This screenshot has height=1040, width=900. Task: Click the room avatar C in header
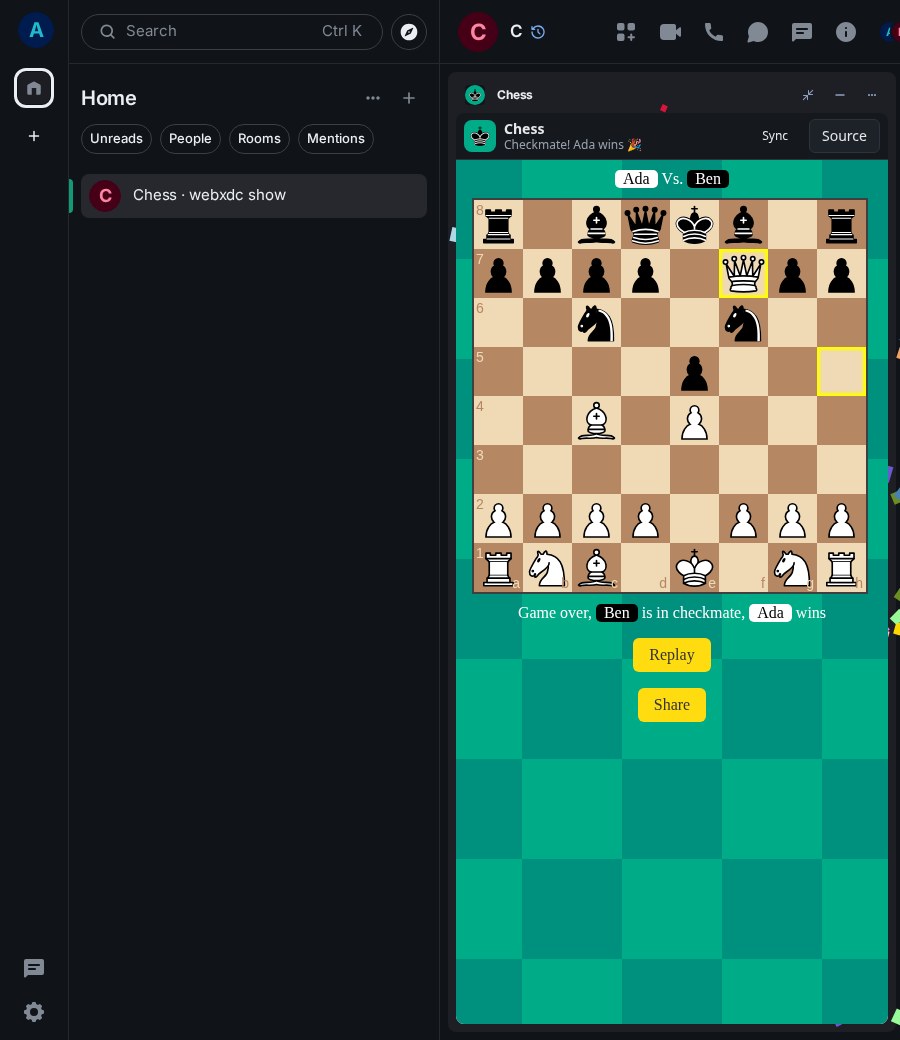pos(478,32)
